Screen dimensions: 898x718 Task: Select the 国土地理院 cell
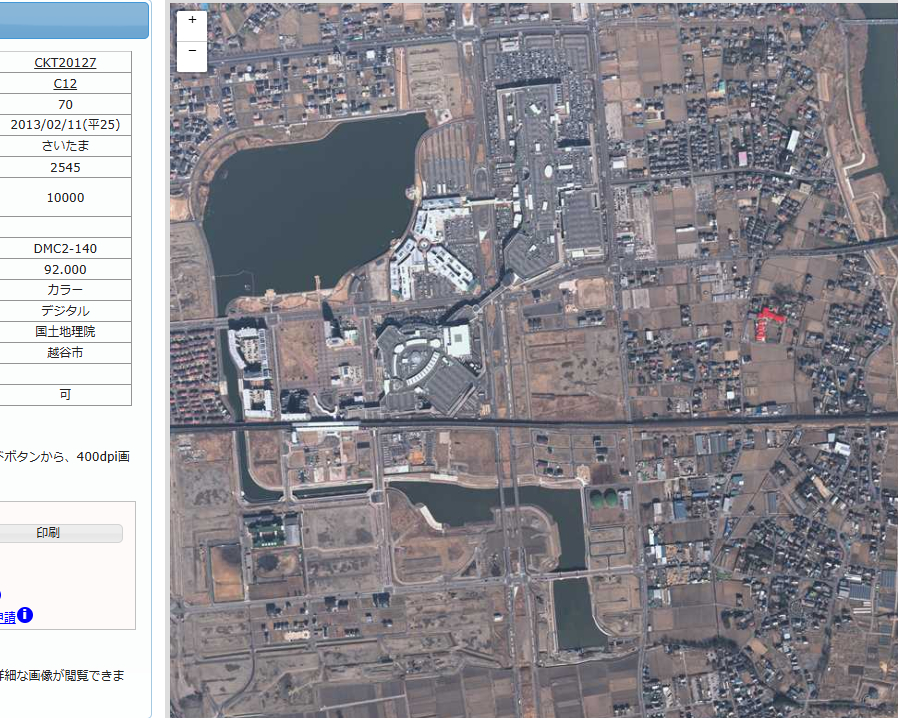point(65,332)
